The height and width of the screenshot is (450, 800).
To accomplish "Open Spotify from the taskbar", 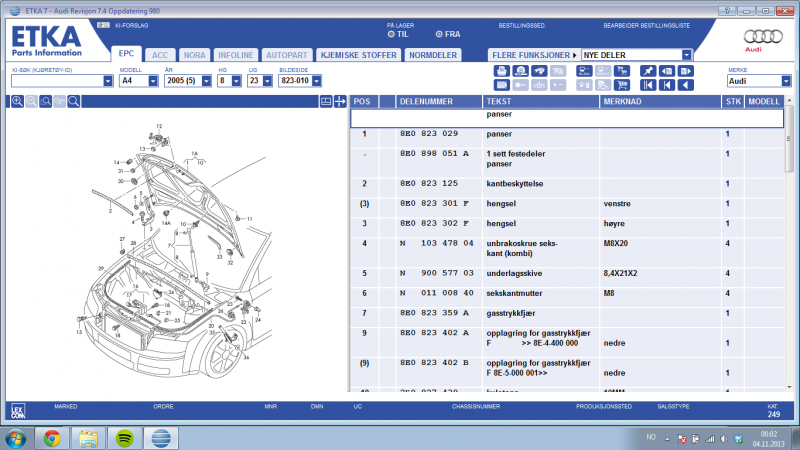I will coord(123,437).
